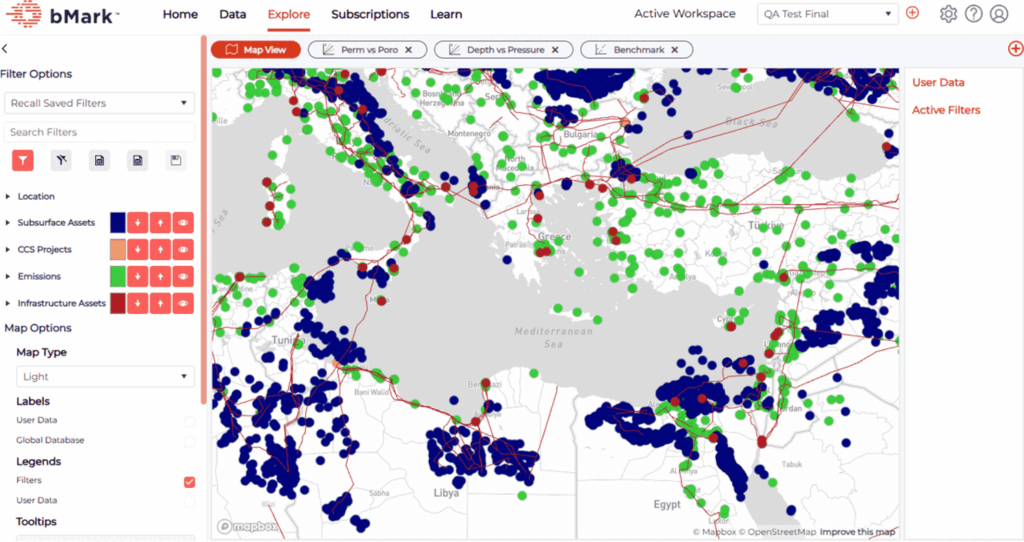1024x542 pixels.
Task: Move Emissions layer down
Action: 138,276
